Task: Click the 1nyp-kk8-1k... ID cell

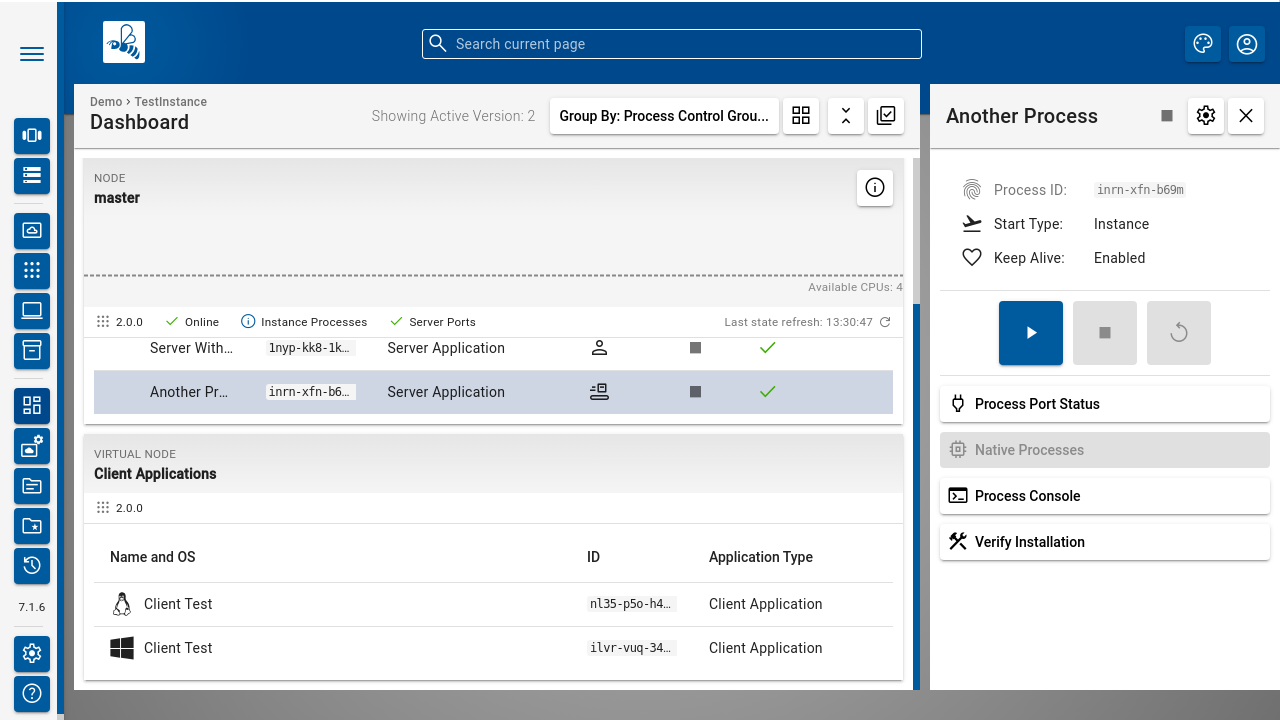Action: click(310, 348)
